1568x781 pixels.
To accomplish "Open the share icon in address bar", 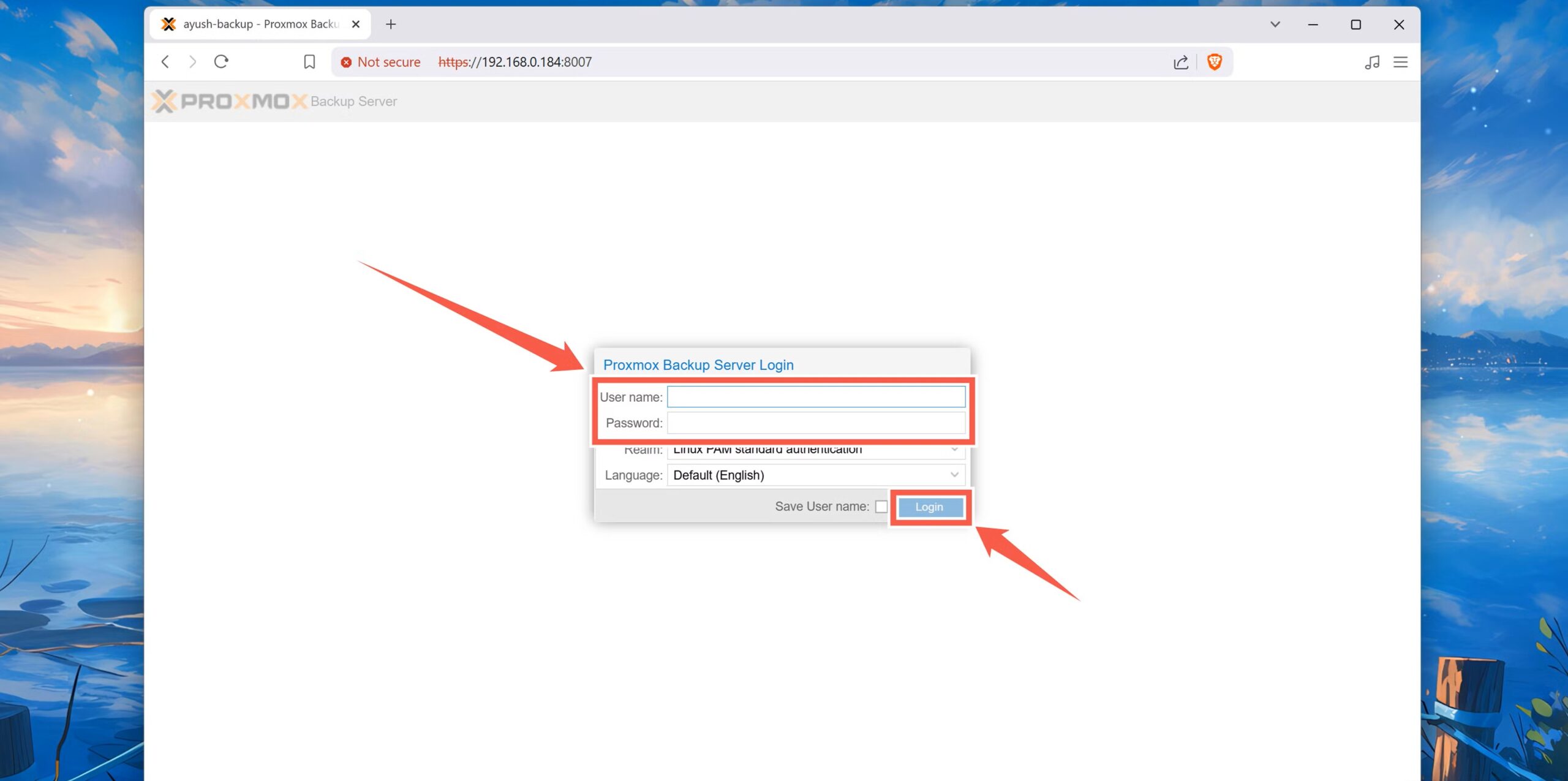I will [x=1180, y=62].
